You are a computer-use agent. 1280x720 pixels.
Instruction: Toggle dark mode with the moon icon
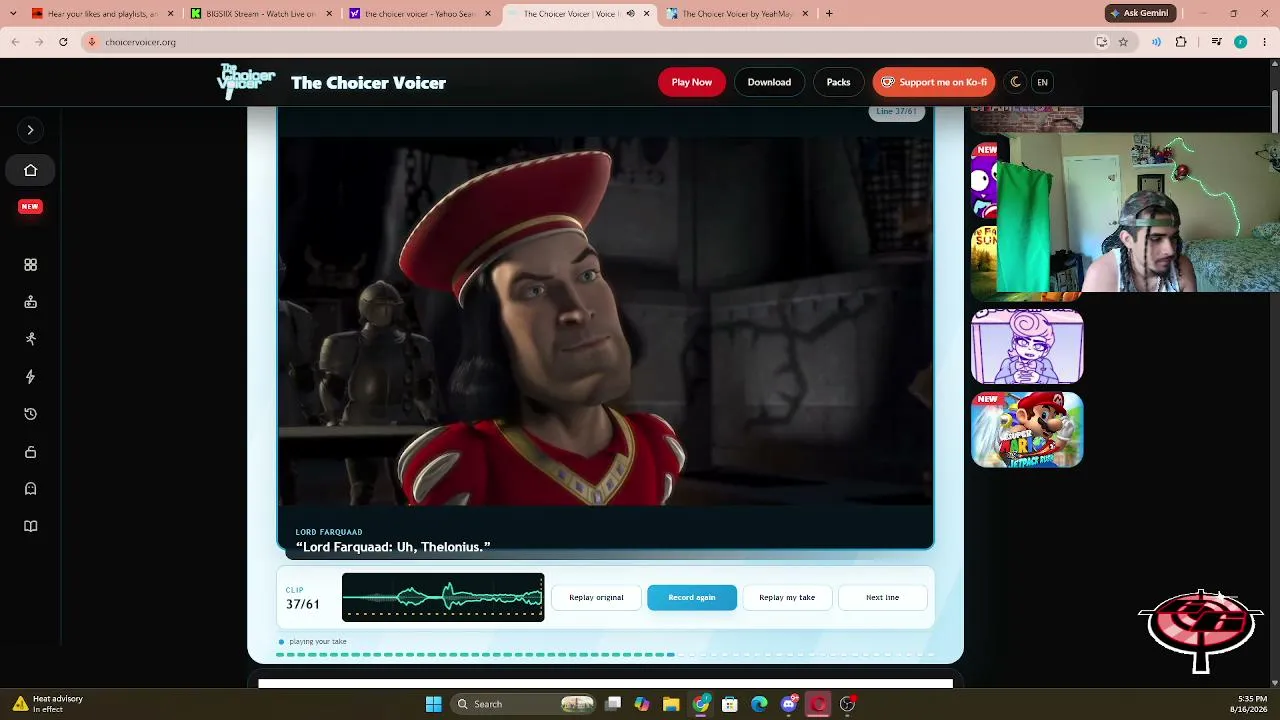[1015, 82]
